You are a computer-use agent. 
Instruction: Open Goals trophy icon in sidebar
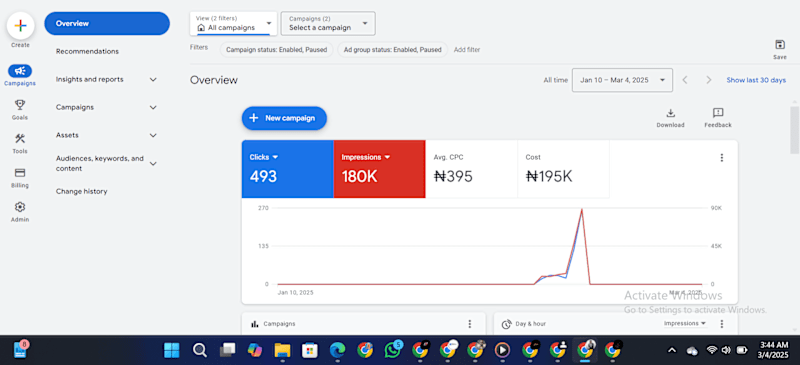tap(20, 105)
